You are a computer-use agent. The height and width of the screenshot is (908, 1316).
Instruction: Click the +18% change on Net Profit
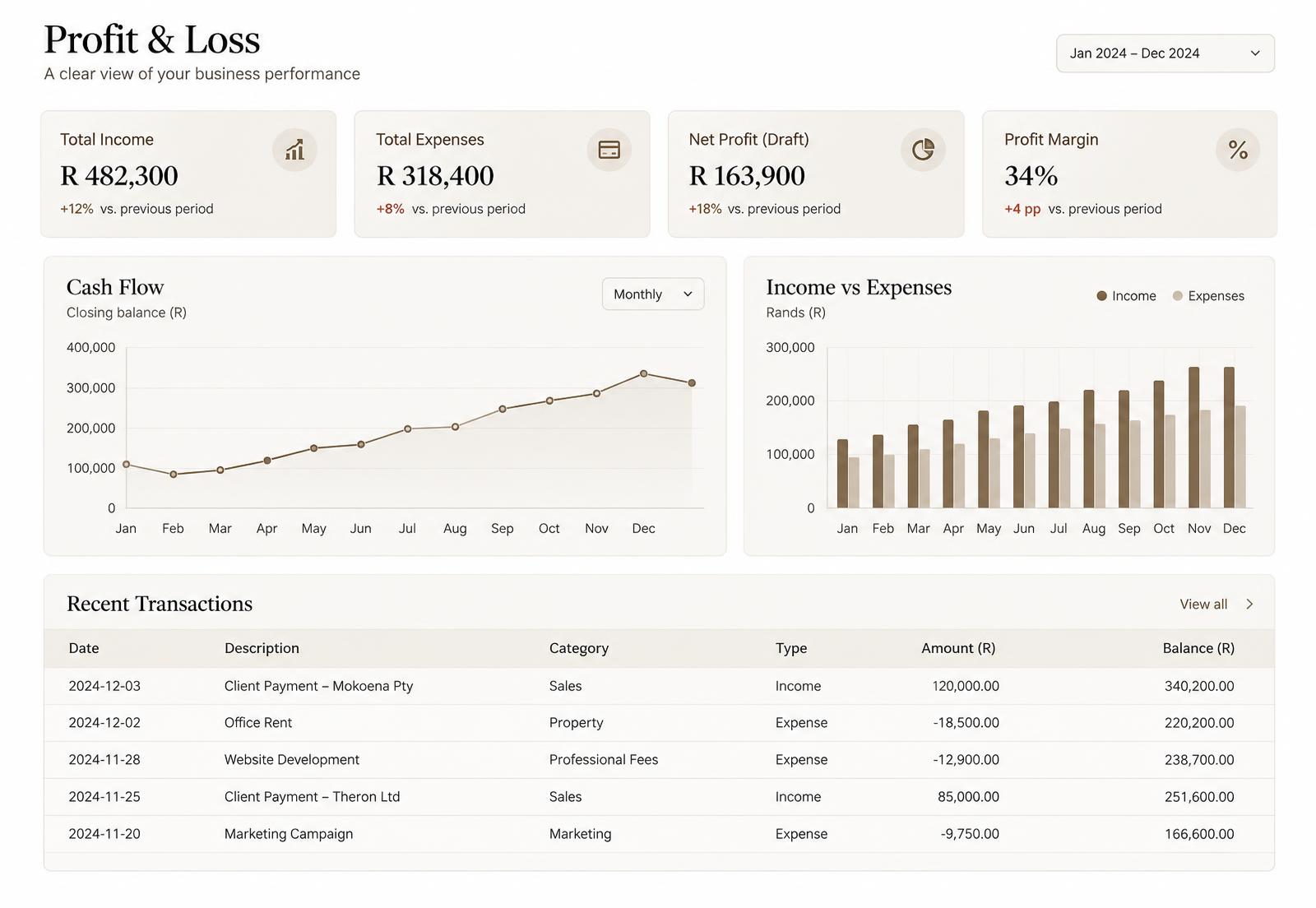[x=705, y=209]
